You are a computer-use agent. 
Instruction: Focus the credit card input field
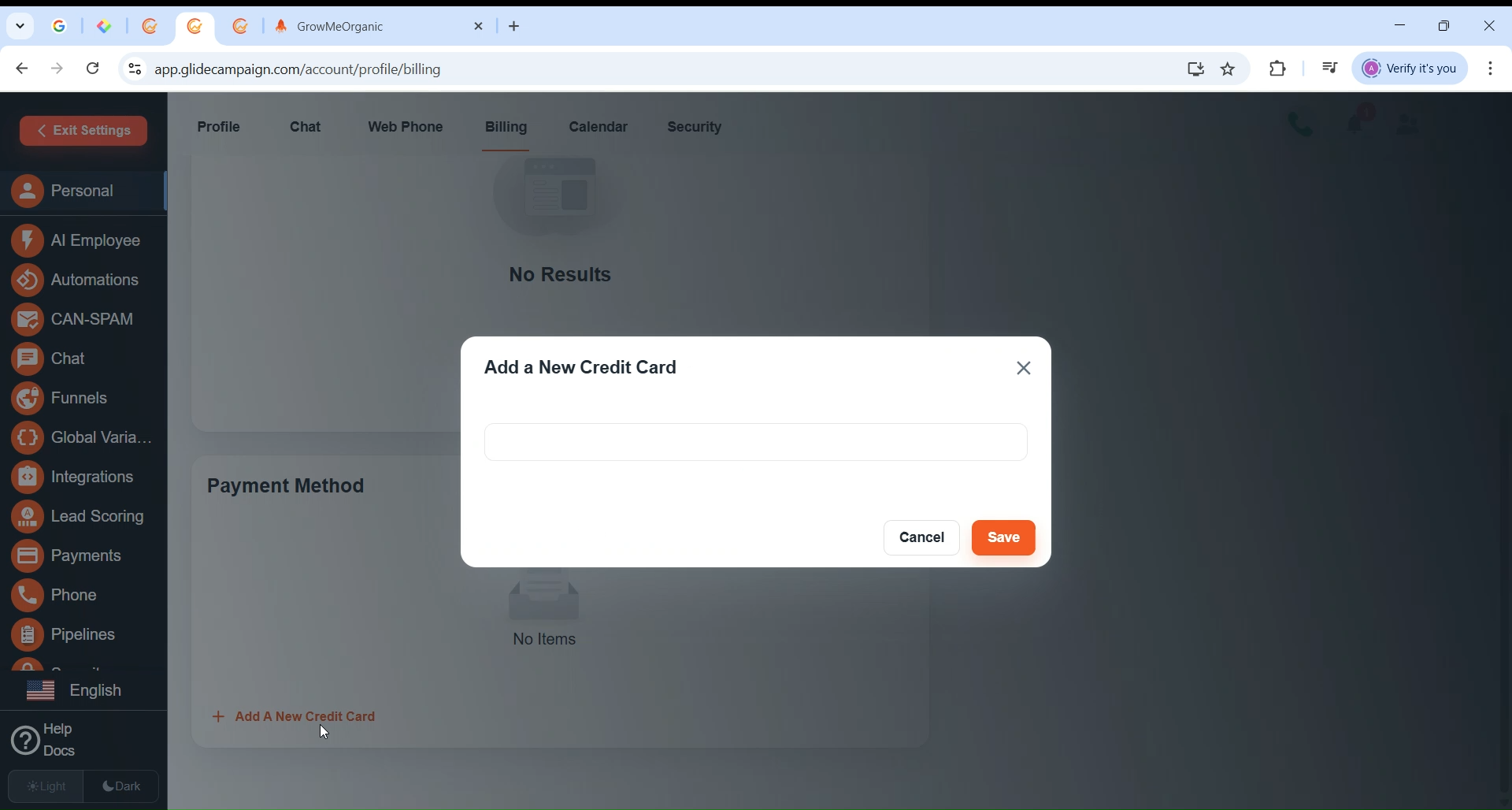[x=755, y=442]
